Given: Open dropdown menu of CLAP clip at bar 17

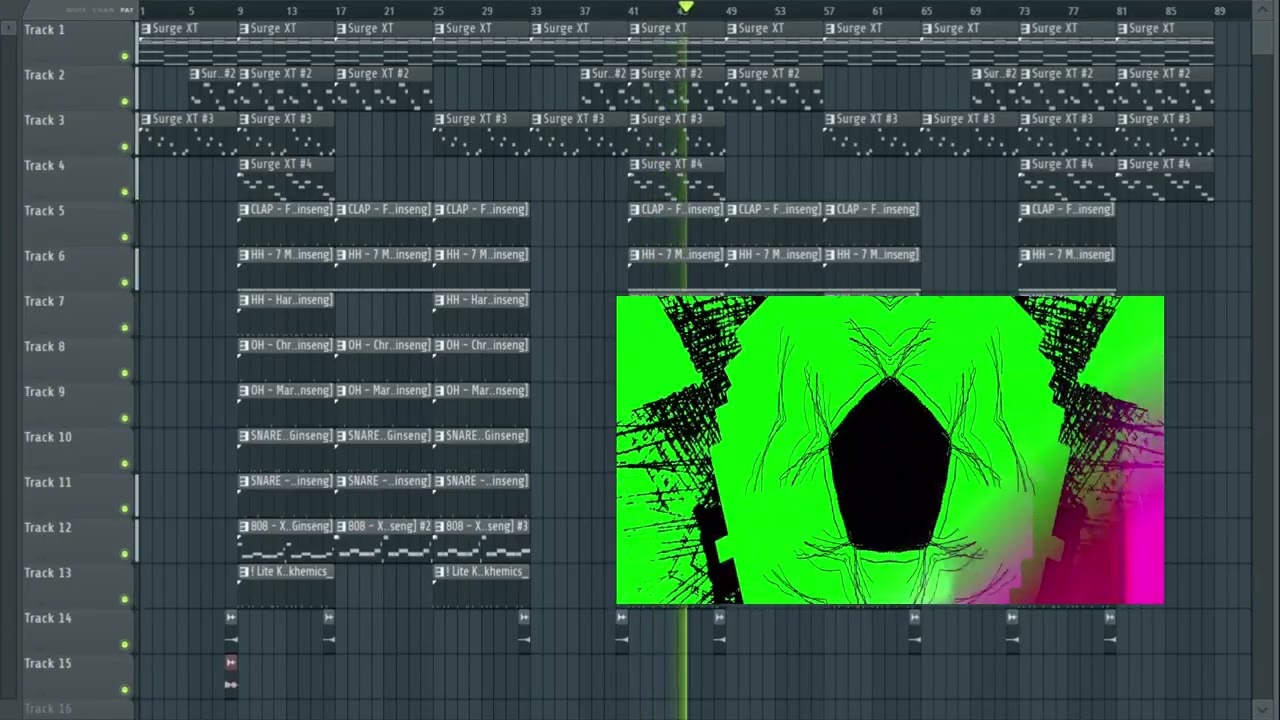Looking at the screenshot, I should 342,209.
